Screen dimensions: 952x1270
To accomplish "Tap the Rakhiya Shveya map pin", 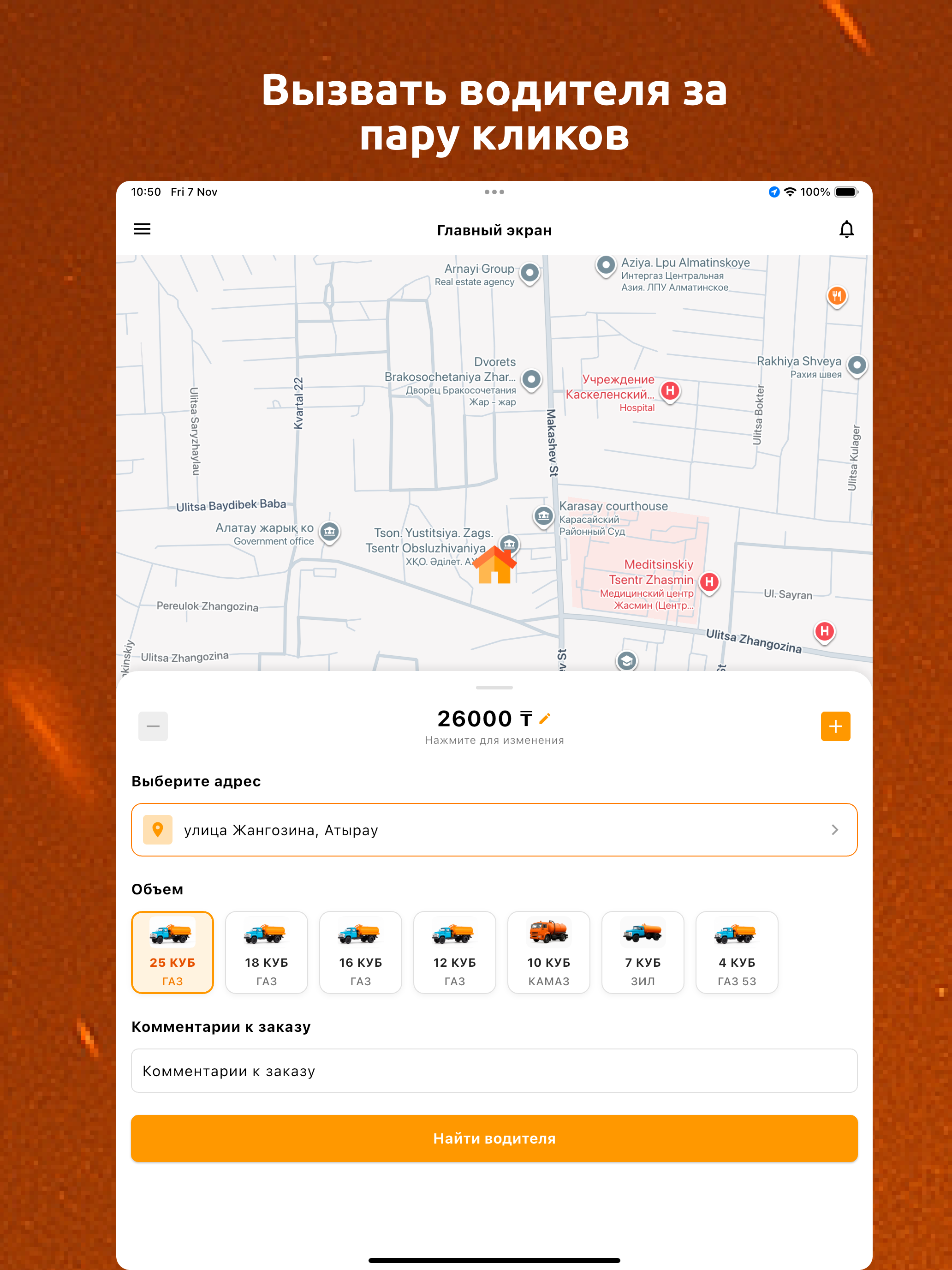I will [x=857, y=366].
